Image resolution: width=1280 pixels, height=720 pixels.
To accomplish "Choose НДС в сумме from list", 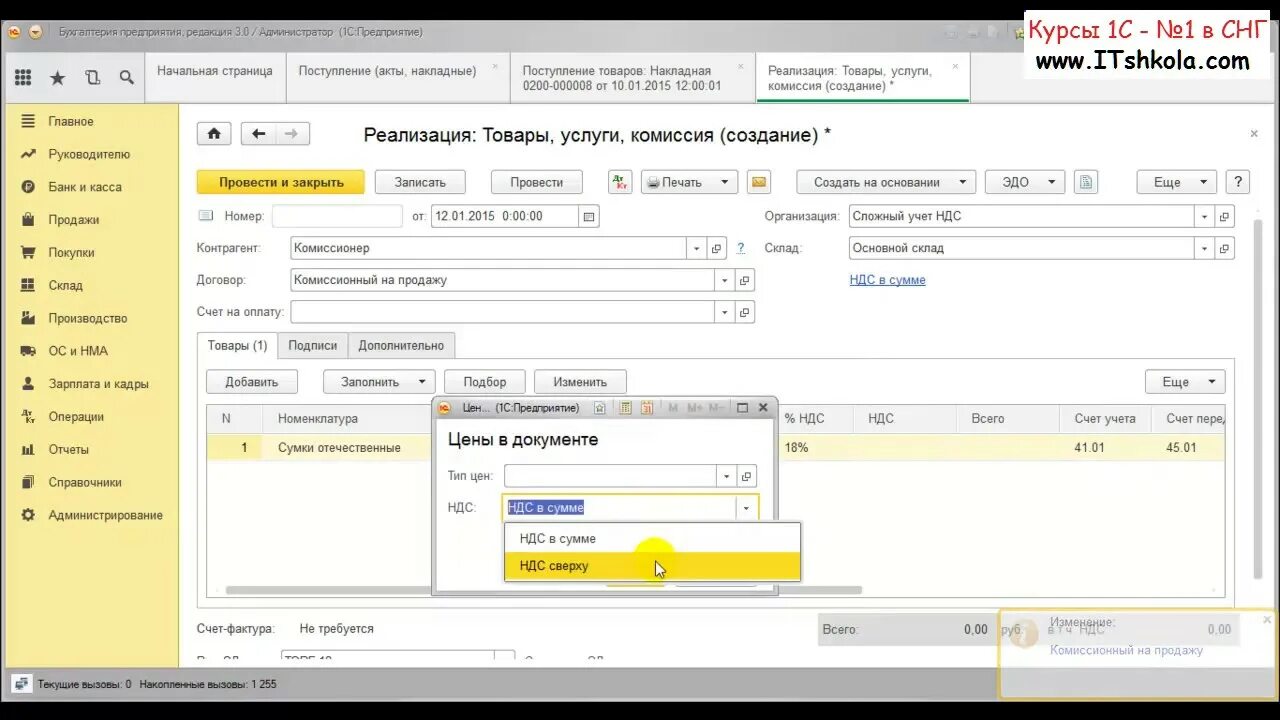I will coord(652,538).
